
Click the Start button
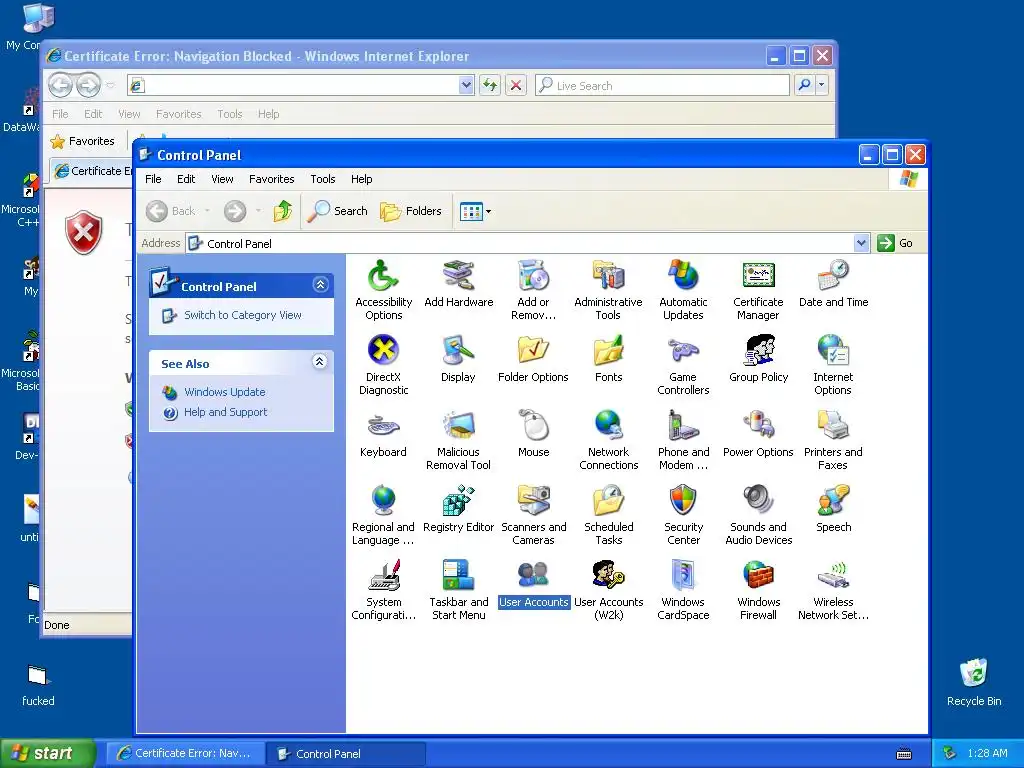(x=48, y=753)
